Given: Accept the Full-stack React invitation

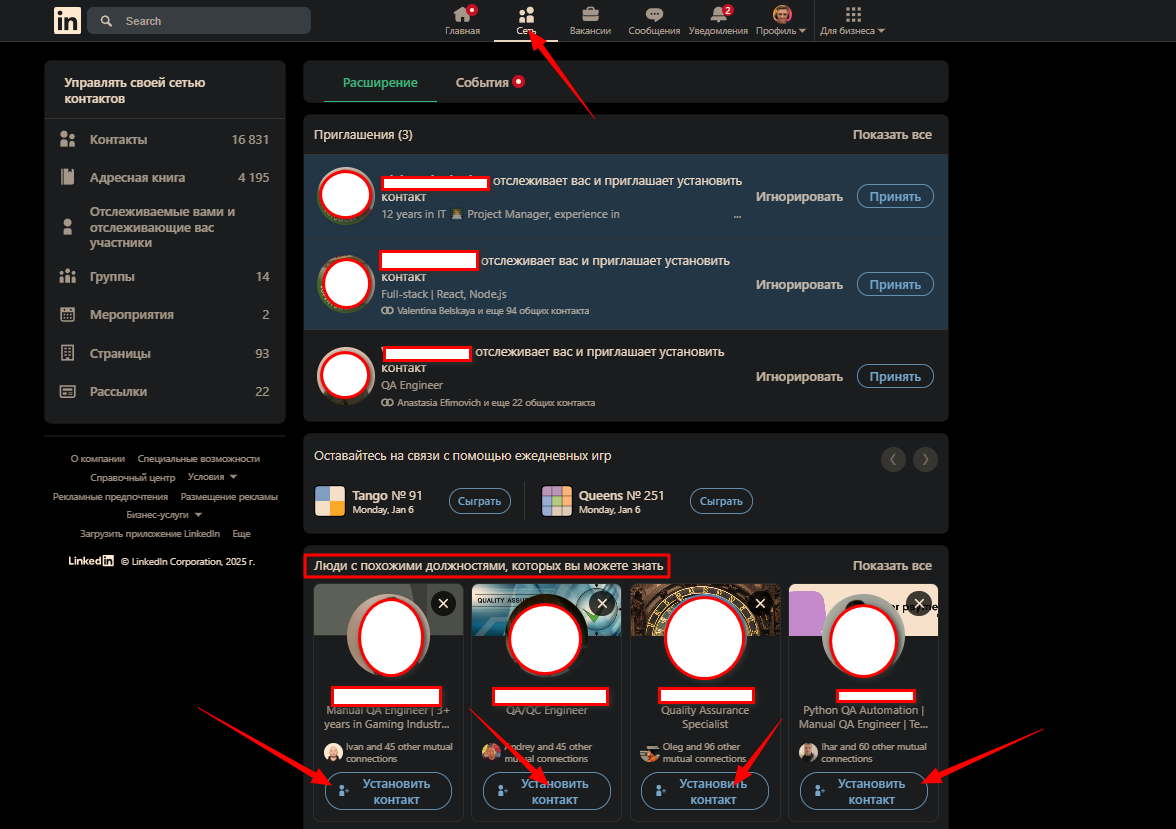Looking at the screenshot, I should pyautogui.click(x=895, y=284).
